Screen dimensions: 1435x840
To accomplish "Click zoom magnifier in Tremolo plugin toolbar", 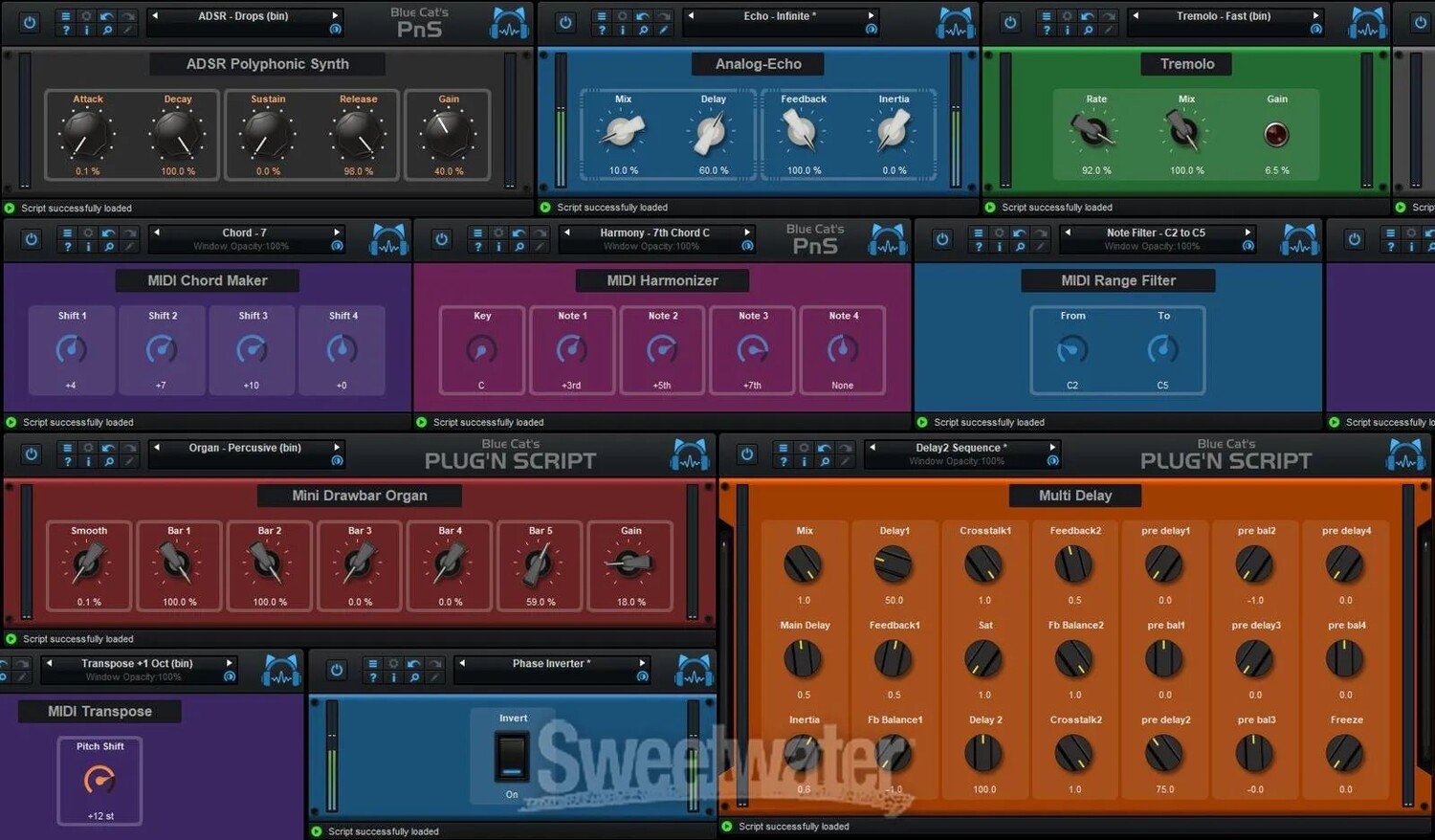I will coord(1088,31).
